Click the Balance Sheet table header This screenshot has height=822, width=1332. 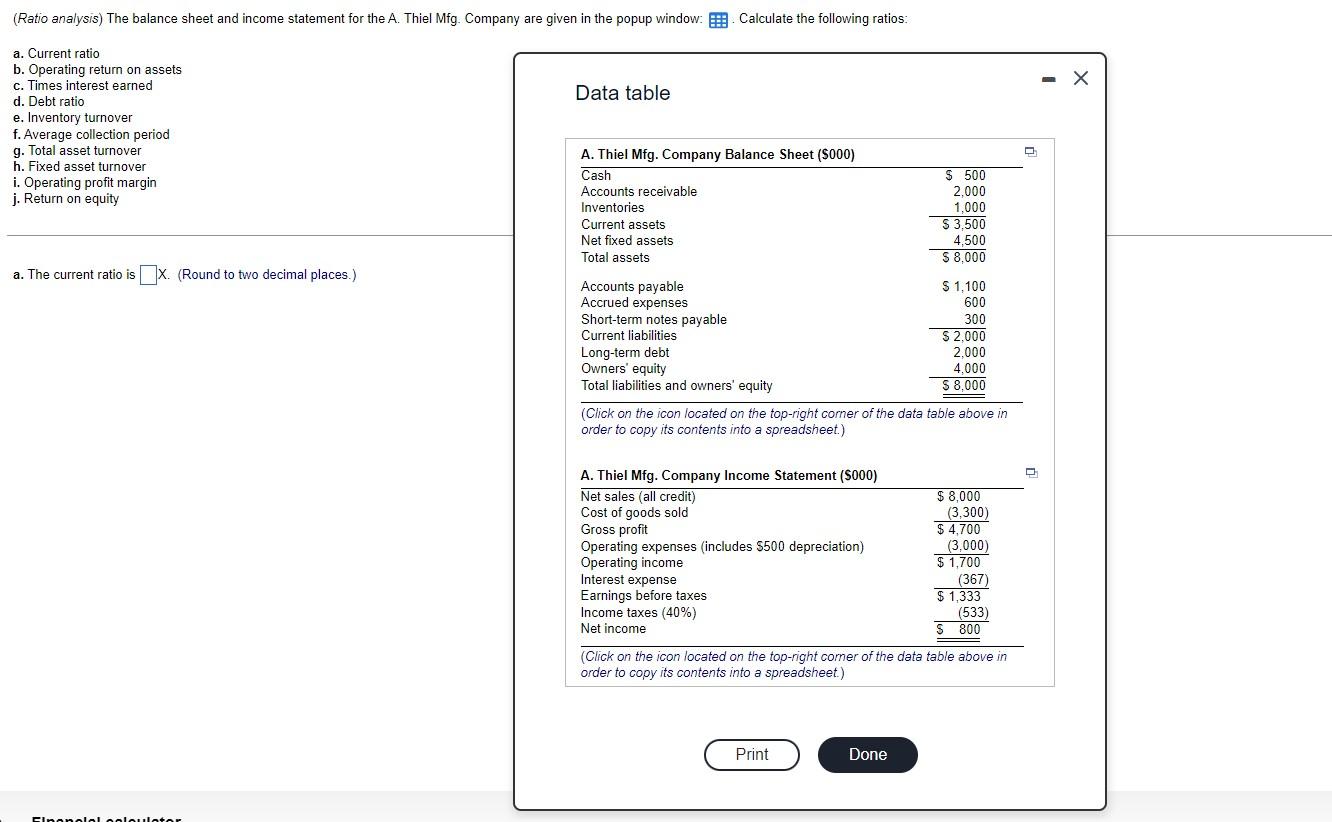[716, 152]
